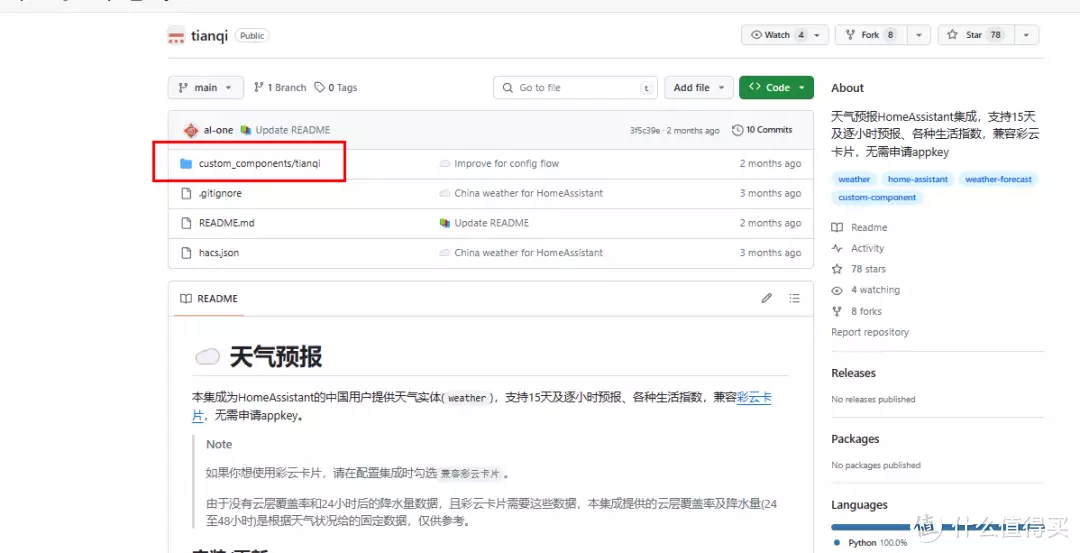
Task: Open the .gitignore file
Action: [x=220, y=194]
